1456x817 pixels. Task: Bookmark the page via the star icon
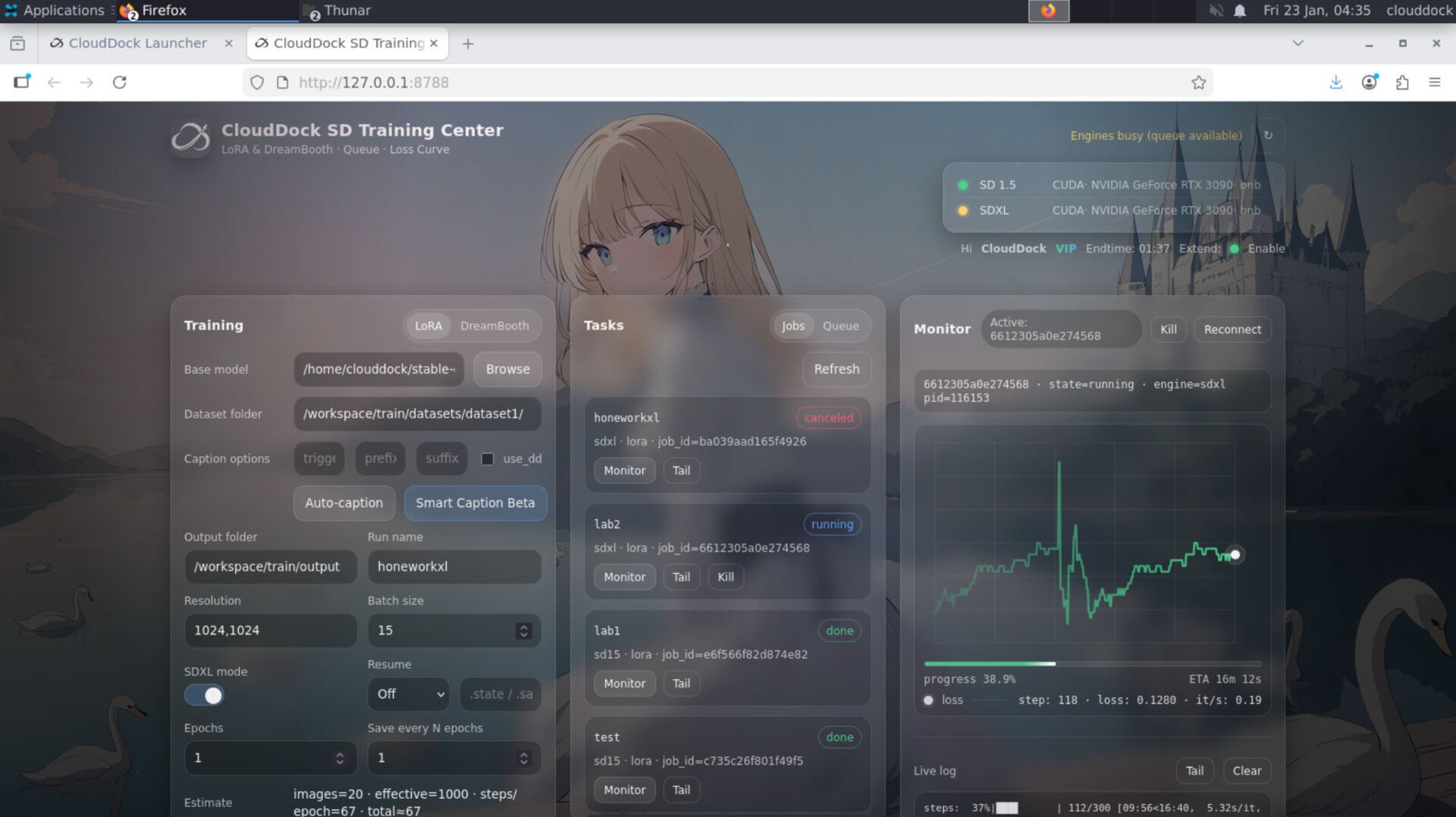point(1198,82)
